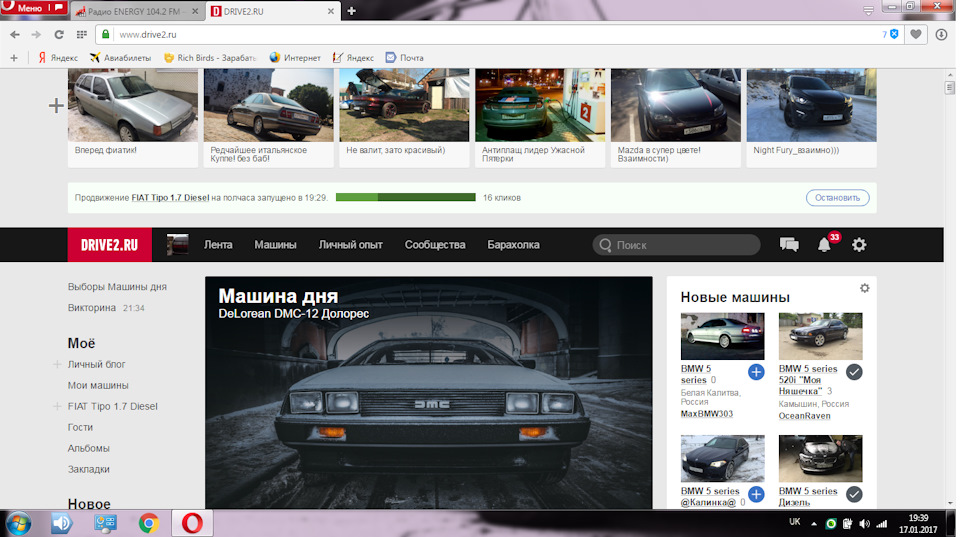The height and width of the screenshot is (537, 960).
Task: Click the green promotion progress bar
Action: click(x=405, y=197)
